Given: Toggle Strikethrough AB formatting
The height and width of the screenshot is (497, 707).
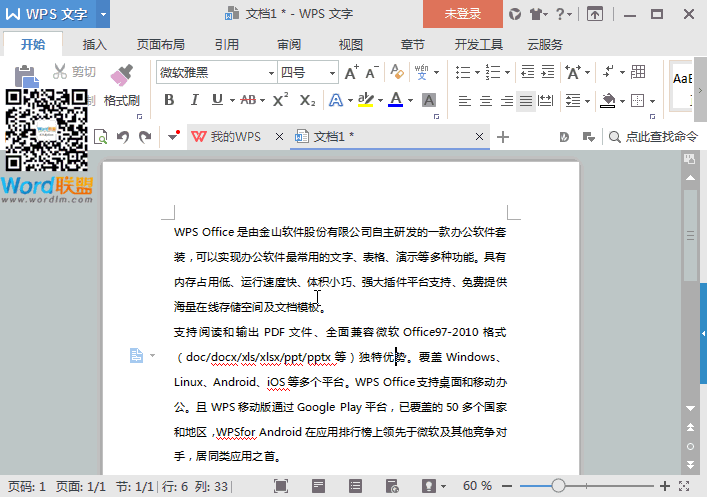Looking at the screenshot, I should (248, 100).
